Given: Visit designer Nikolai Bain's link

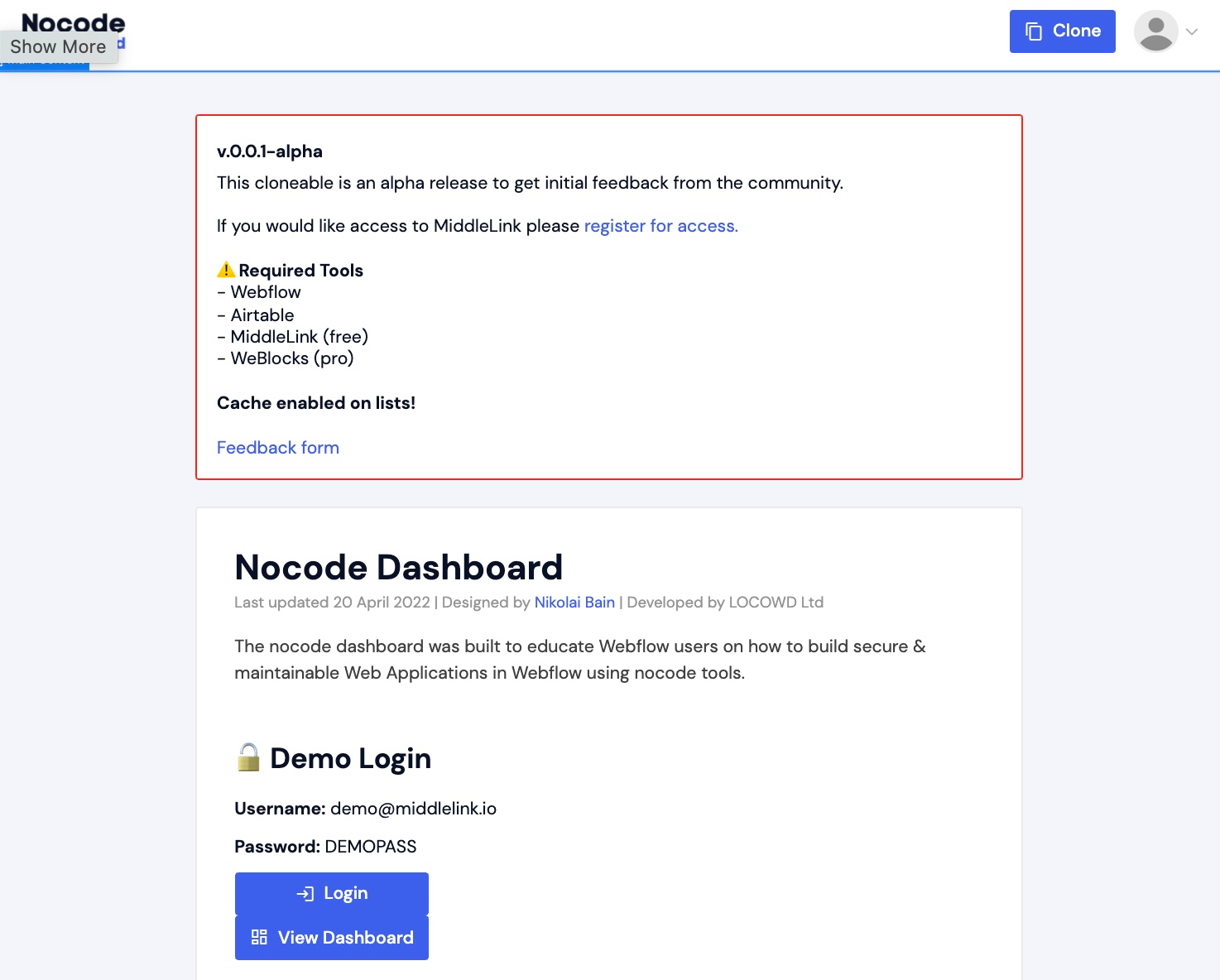Looking at the screenshot, I should [x=574, y=603].
